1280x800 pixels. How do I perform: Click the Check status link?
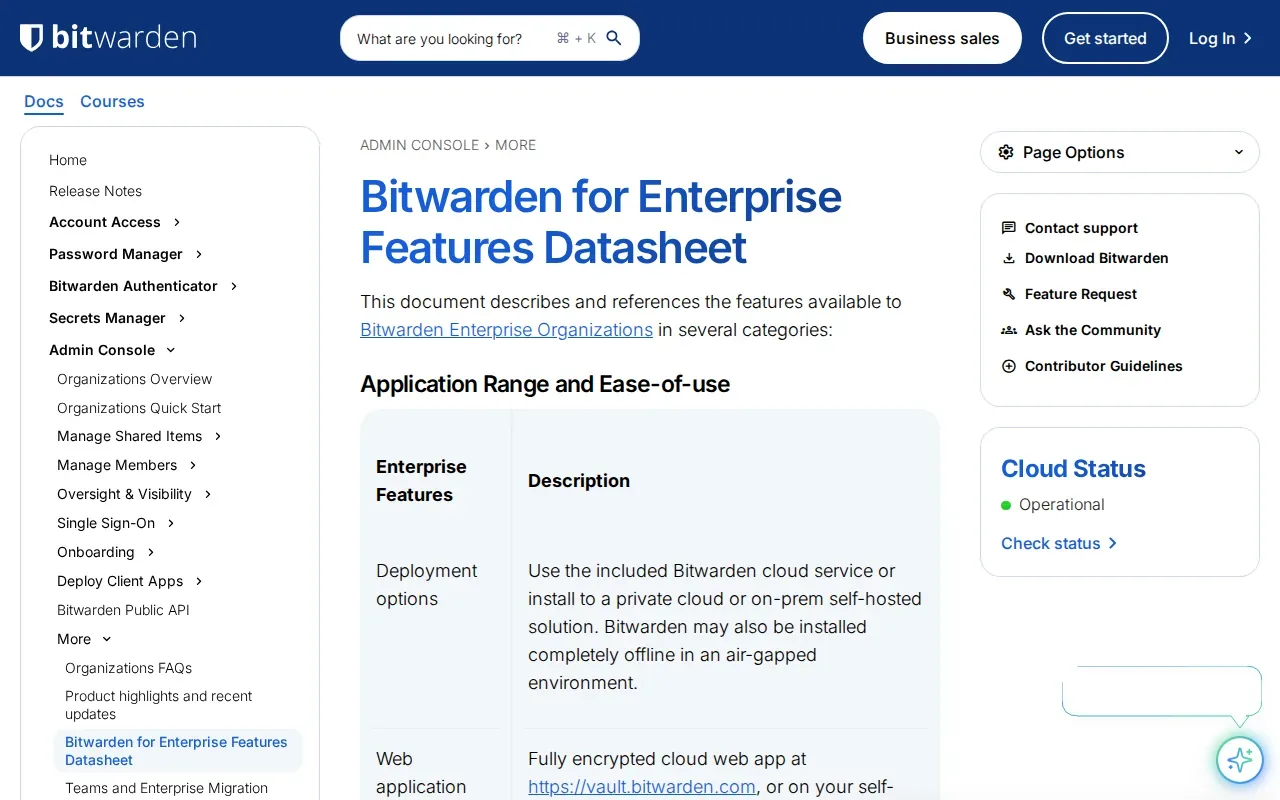click(x=1059, y=543)
